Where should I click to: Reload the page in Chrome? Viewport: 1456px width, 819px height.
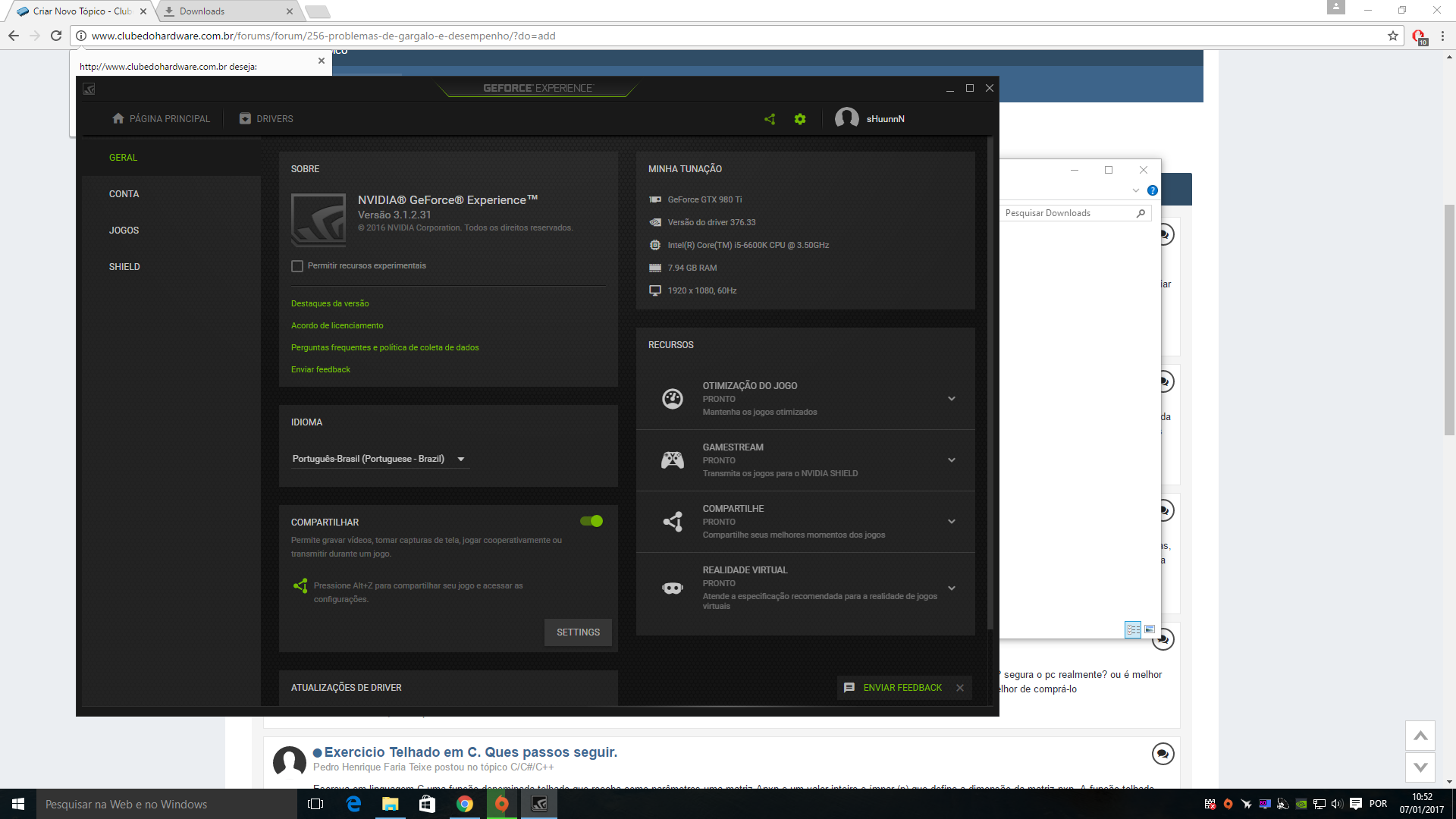pyautogui.click(x=56, y=36)
